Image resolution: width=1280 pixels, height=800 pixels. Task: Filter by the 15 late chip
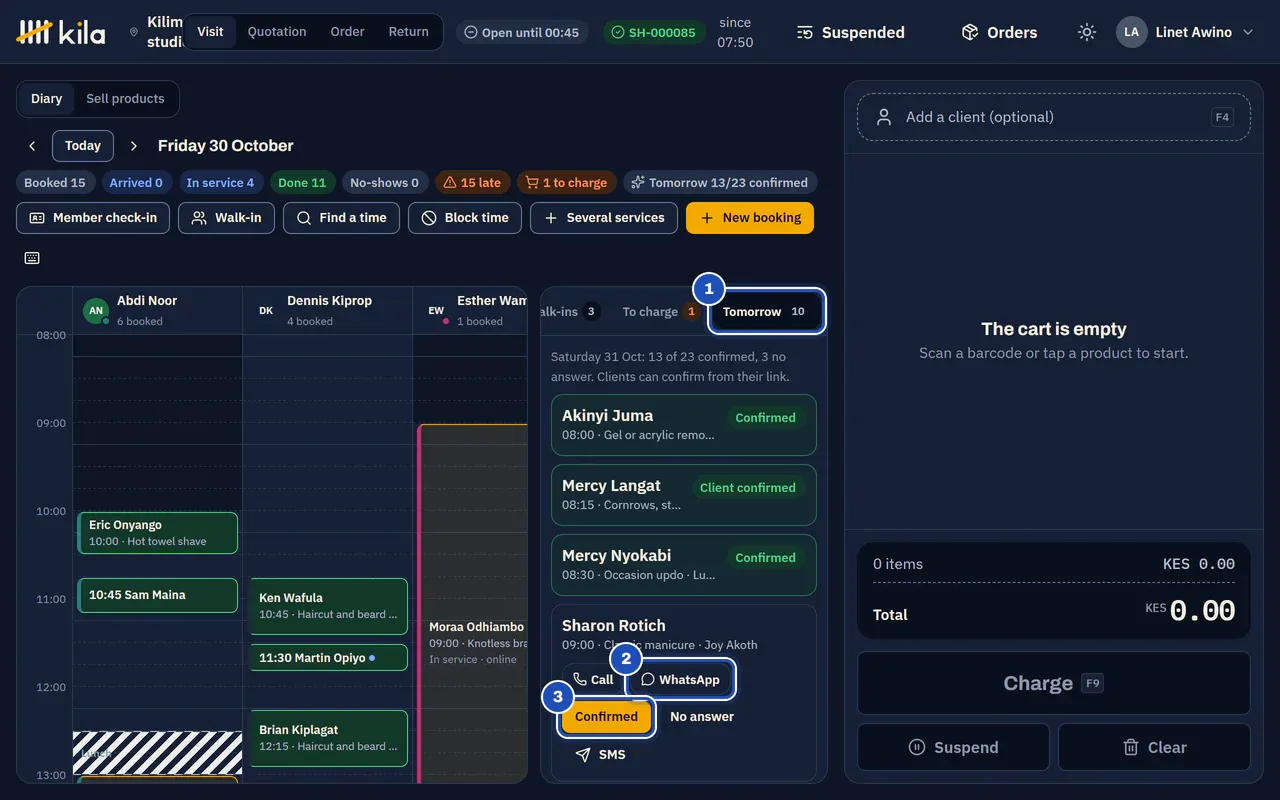tap(472, 183)
